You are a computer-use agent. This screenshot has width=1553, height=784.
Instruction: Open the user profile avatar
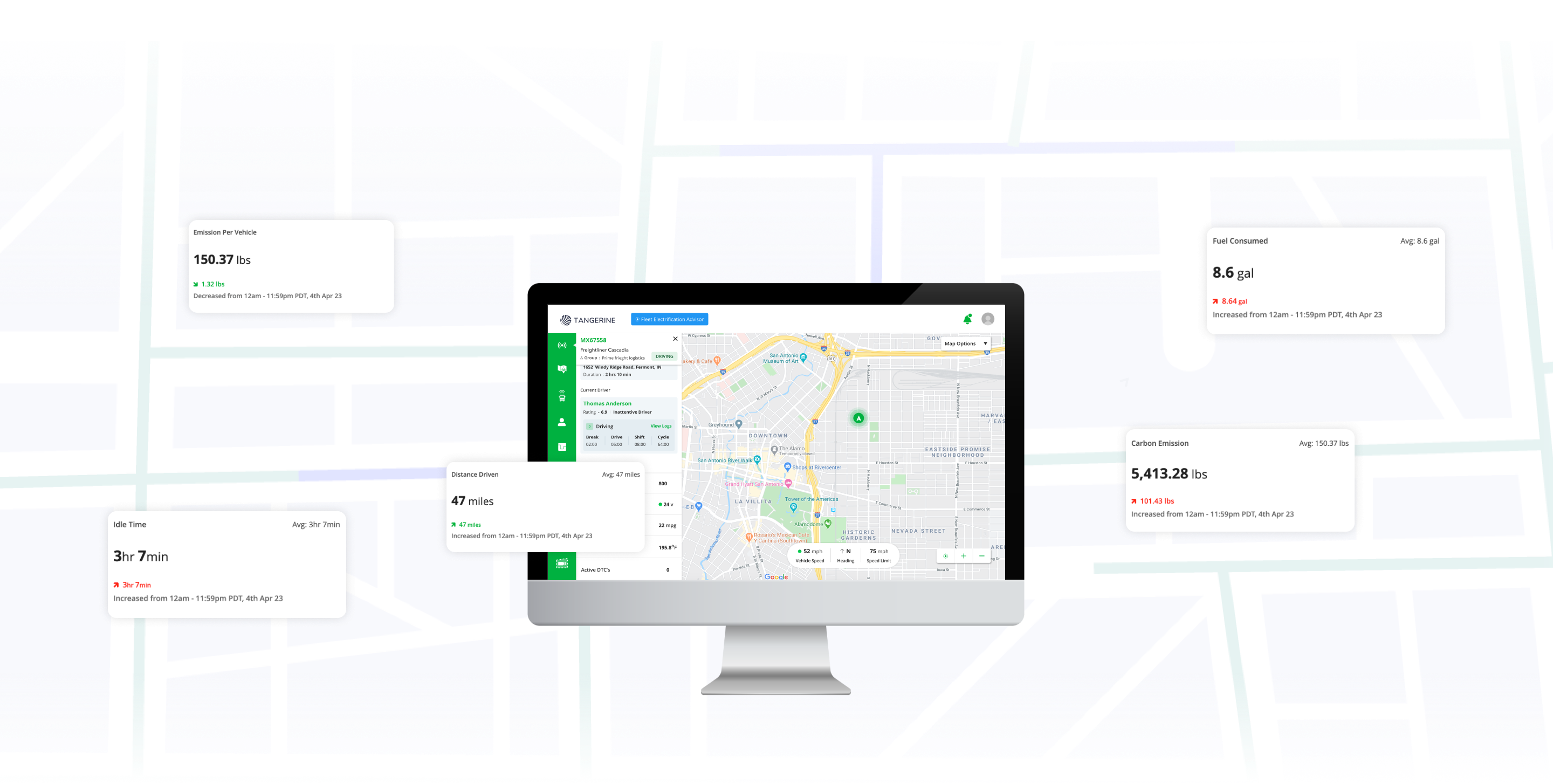[987, 319]
